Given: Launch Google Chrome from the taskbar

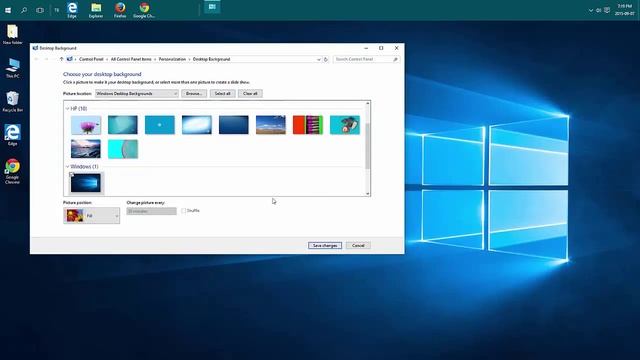Looking at the screenshot, I should pyautogui.click(x=144, y=10).
